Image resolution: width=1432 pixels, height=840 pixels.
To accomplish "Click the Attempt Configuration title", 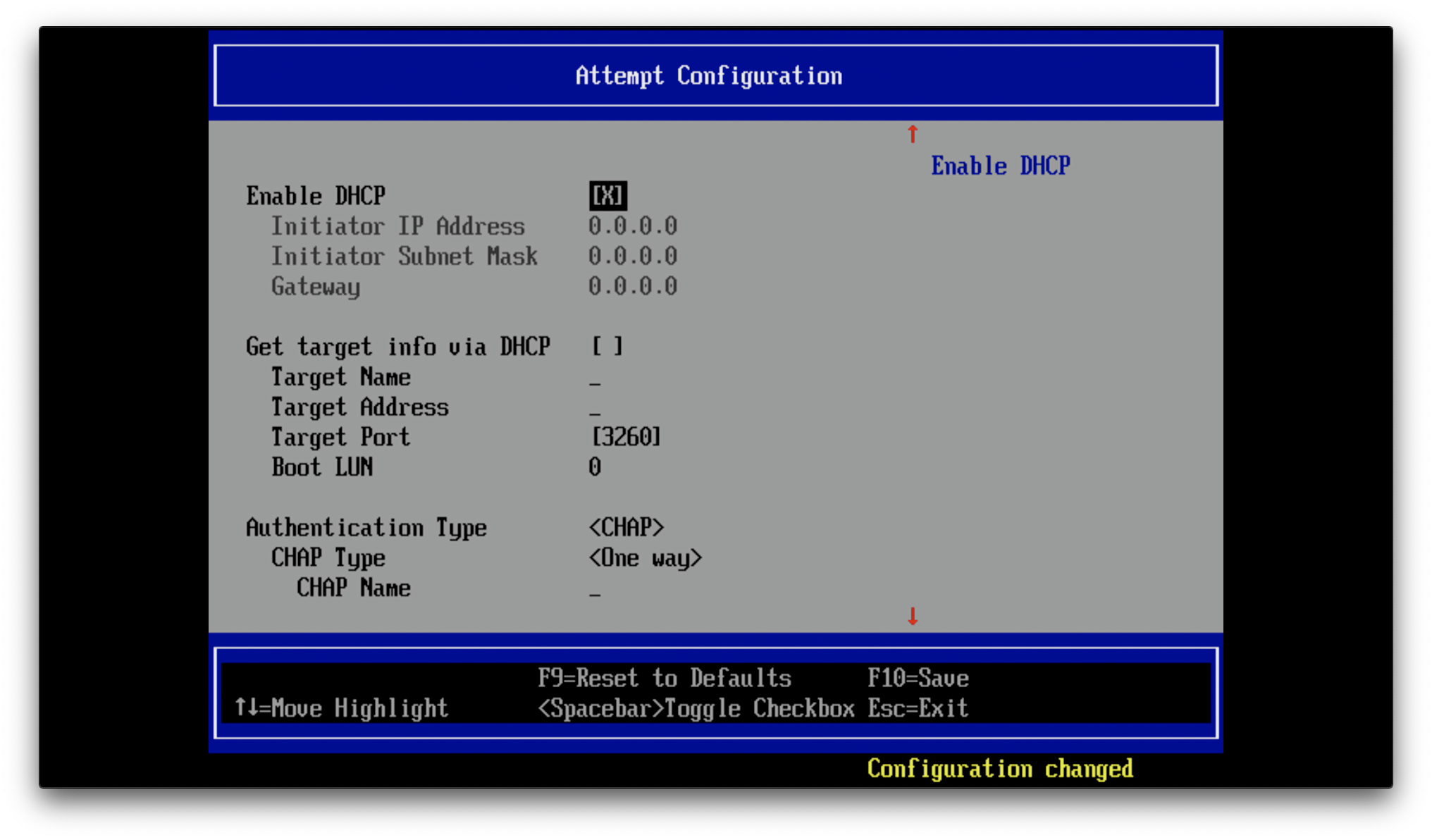I will (x=709, y=75).
